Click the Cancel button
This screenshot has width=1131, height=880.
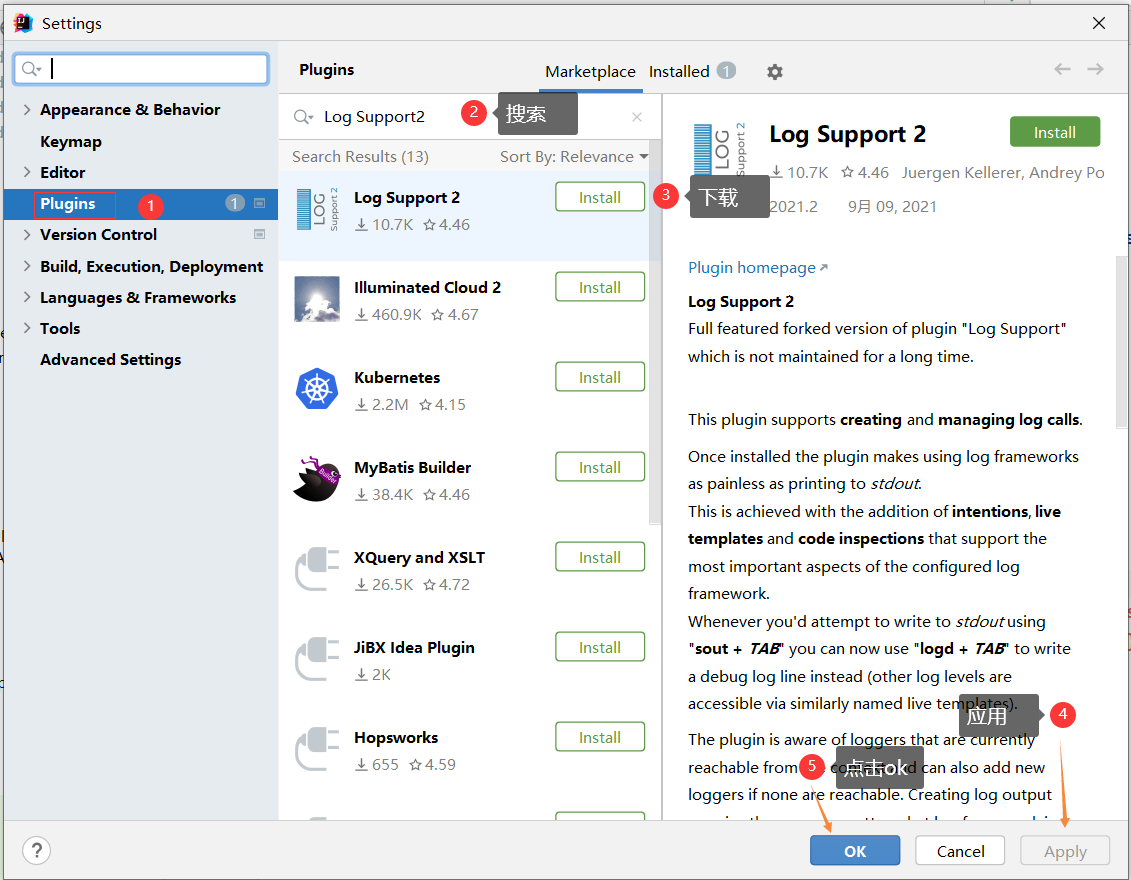[960, 850]
